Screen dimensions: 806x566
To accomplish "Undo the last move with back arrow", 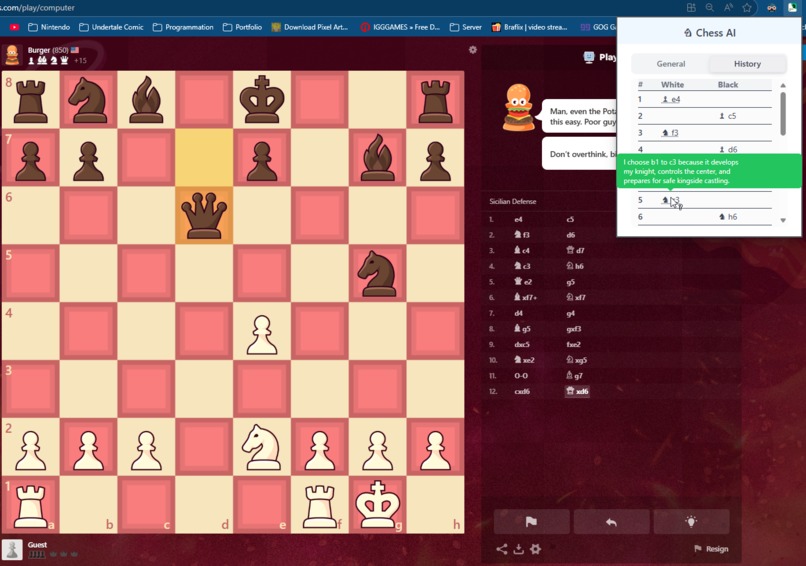I will (611, 522).
